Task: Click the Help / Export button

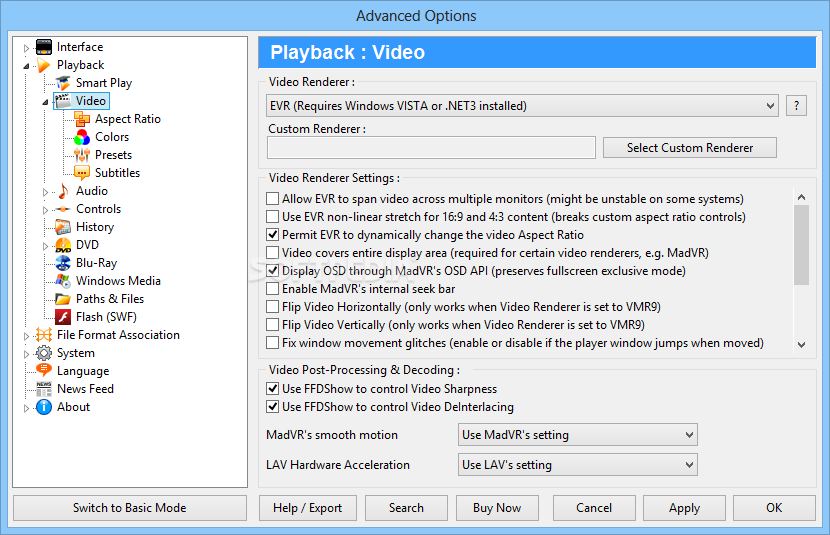Action: pos(308,508)
